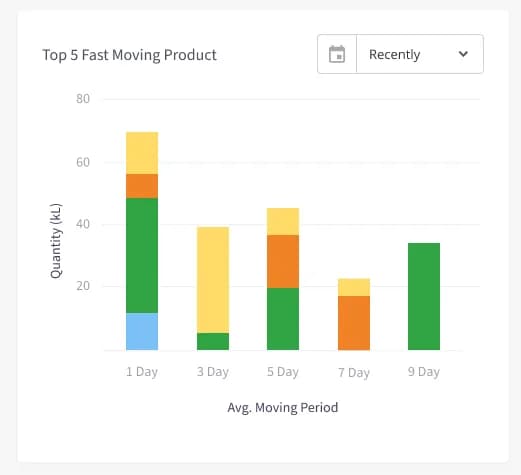The image size is (521, 475).
Task: Click the '9 Day' axis label
Action: pyautogui.click(x=424, y=372)
